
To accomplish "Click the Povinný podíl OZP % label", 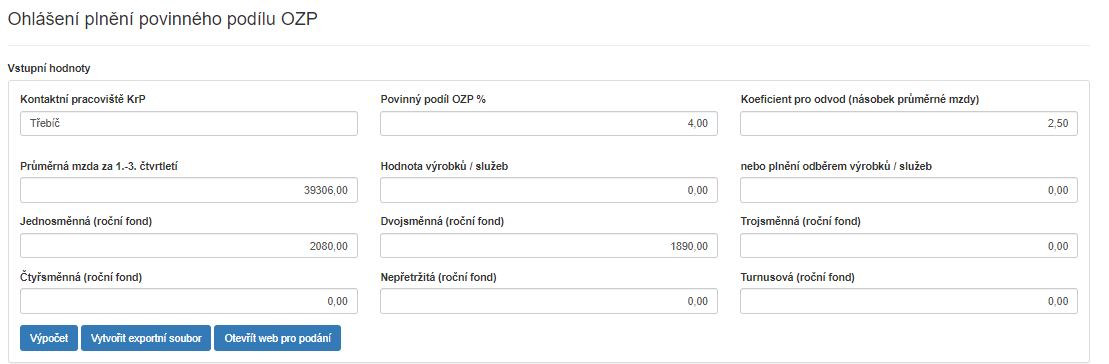I will 433,100.
